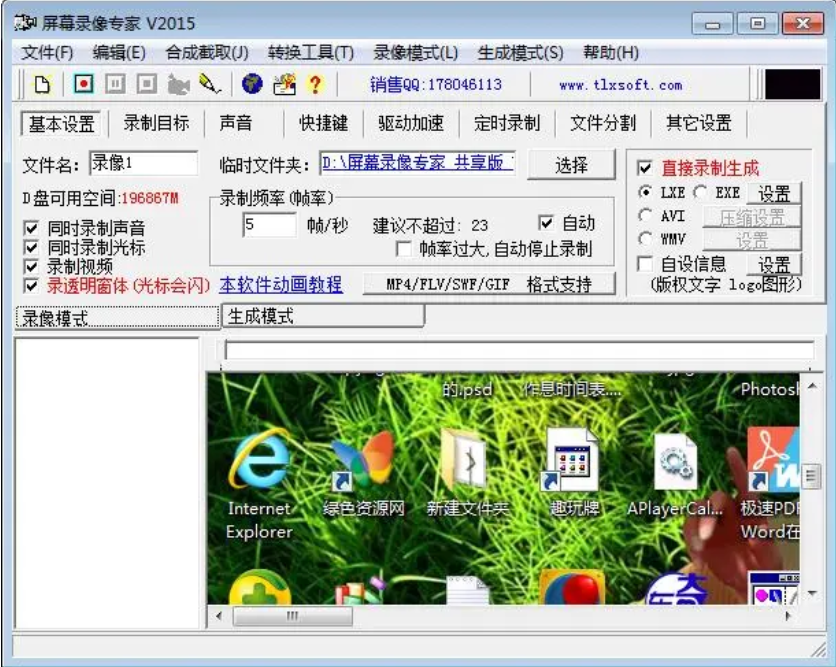836x667 pixels.
Task: Click the registration card toolbar icon
Action: click(x=285, y=84)
